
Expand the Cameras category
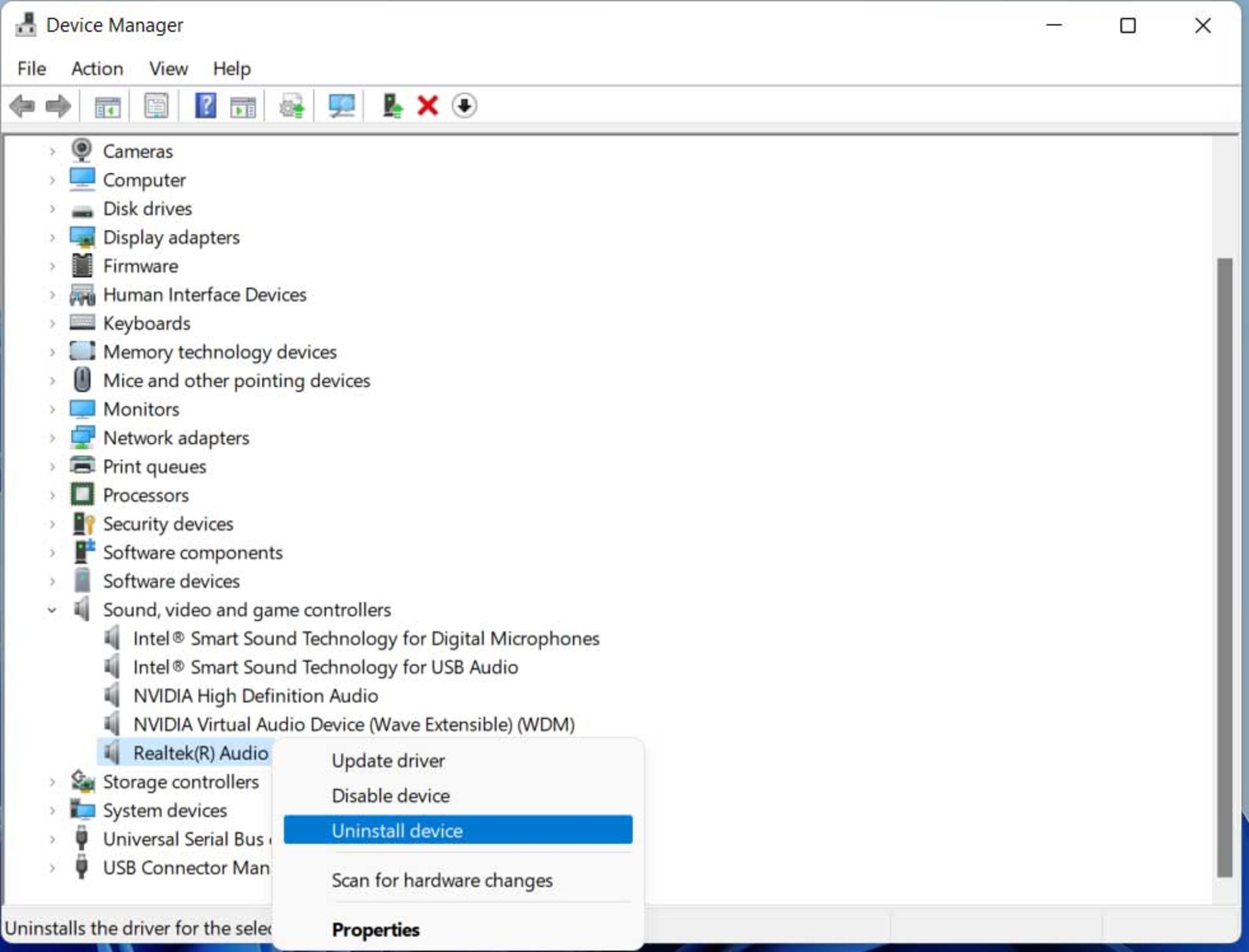[x=52, y=152]
